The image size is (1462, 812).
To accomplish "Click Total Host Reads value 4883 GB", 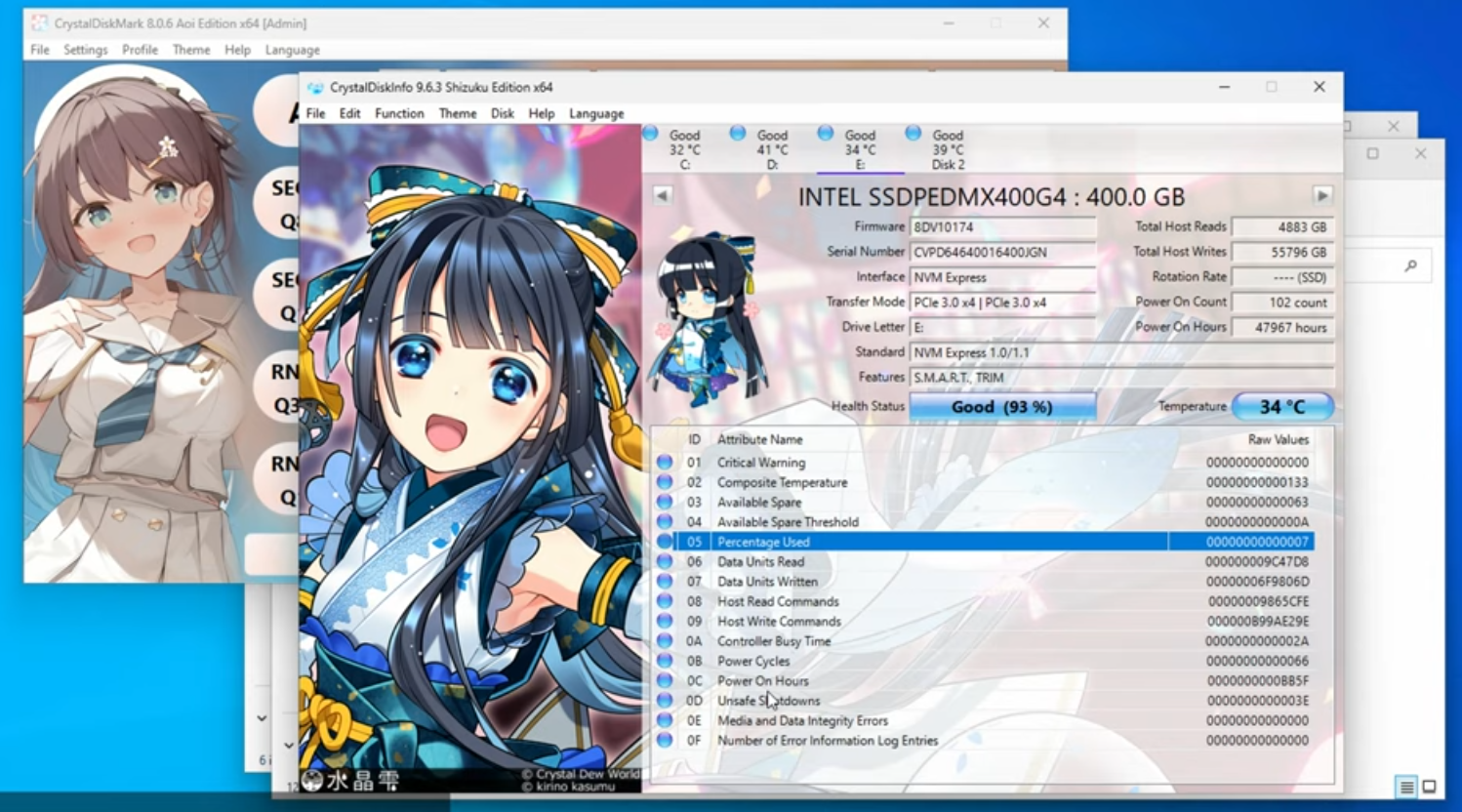I will click(1282, 226).
